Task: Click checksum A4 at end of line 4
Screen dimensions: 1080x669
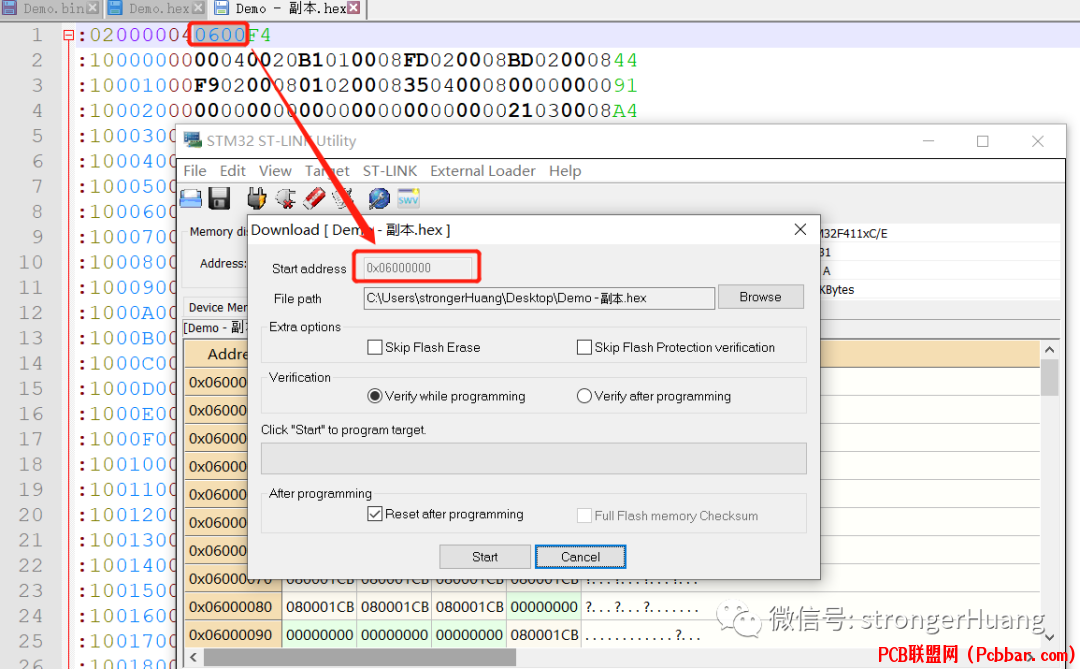Action: (625, 111)
